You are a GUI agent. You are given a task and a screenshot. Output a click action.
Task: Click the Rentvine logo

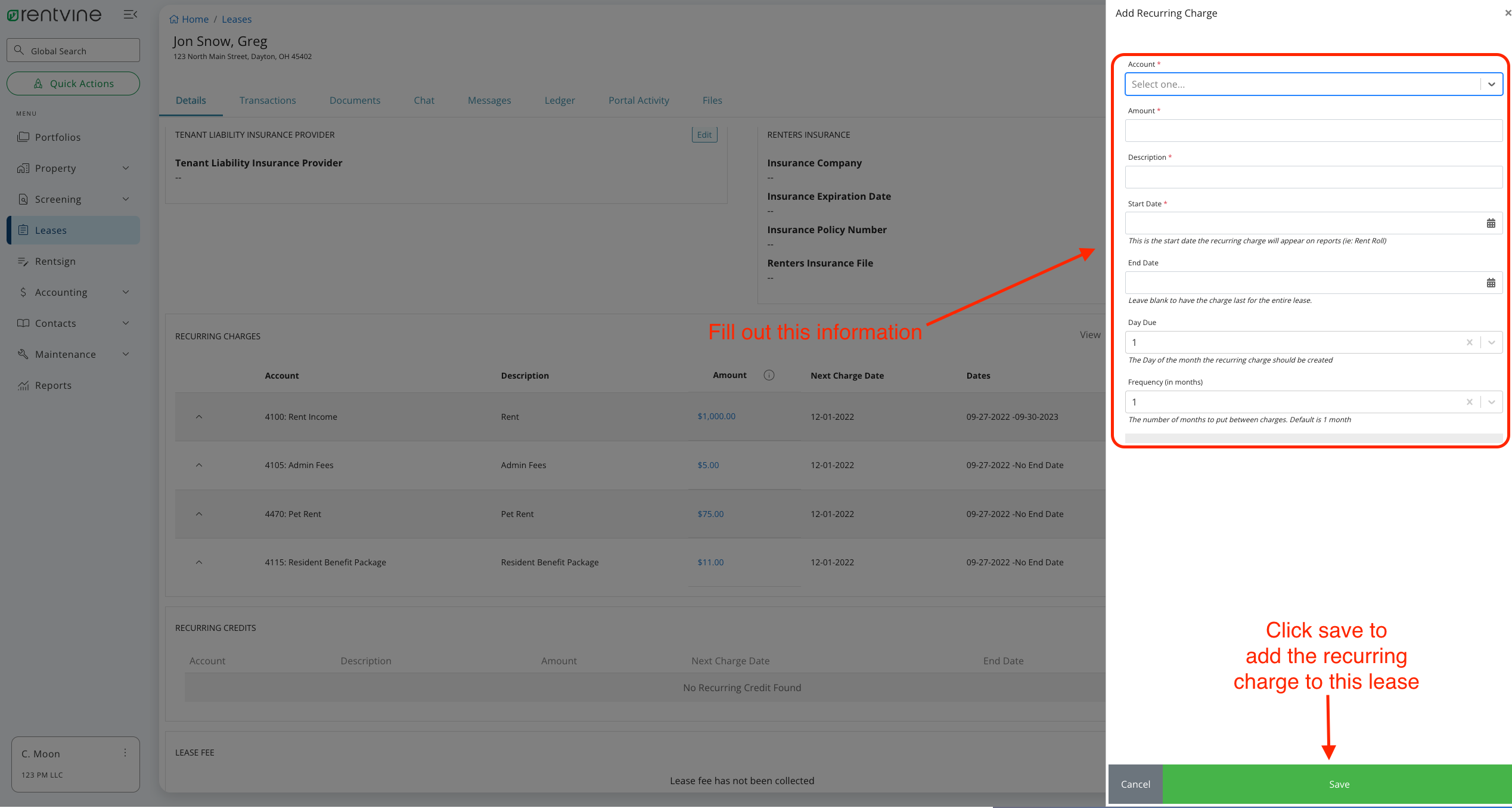[54, 14]
